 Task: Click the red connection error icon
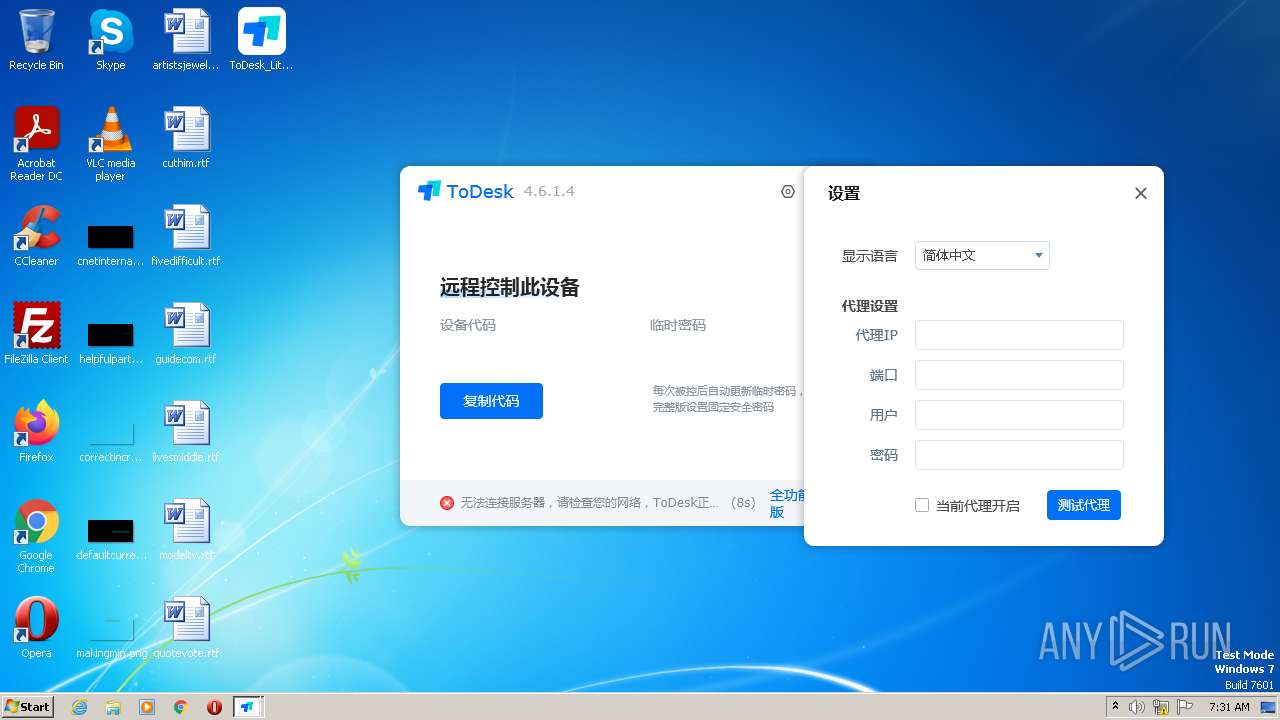pos(447,503)
